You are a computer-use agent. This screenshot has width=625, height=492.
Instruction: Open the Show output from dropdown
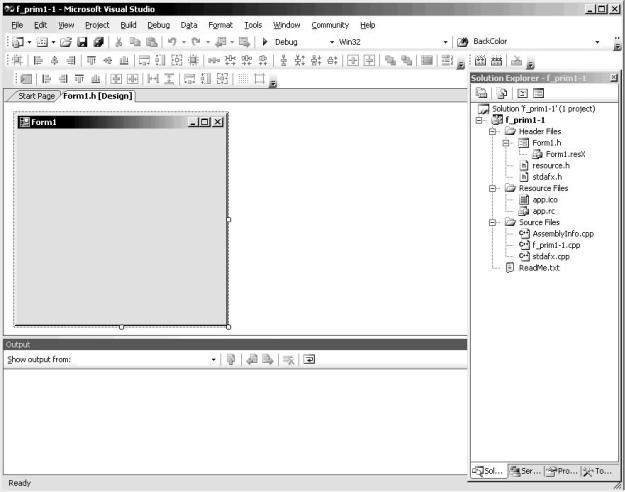point(214,360)
